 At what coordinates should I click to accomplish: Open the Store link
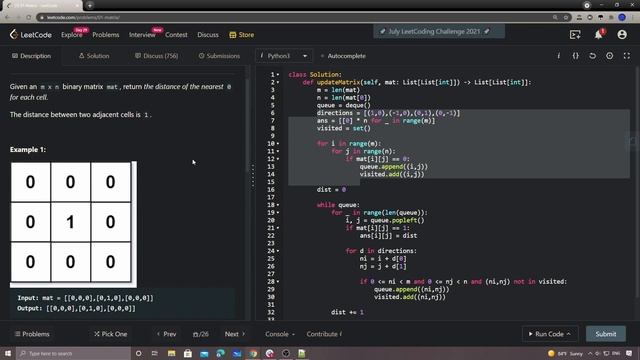pos(242,35)
